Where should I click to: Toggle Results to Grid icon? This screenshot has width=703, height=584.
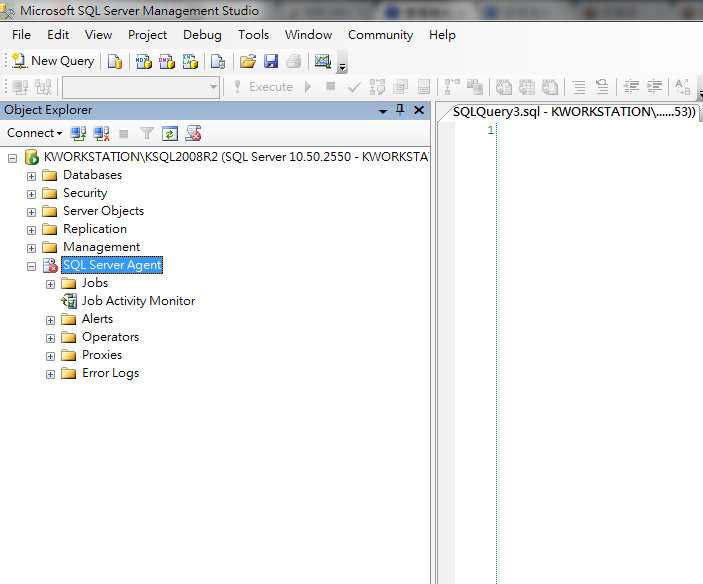(x=527, y=87)
